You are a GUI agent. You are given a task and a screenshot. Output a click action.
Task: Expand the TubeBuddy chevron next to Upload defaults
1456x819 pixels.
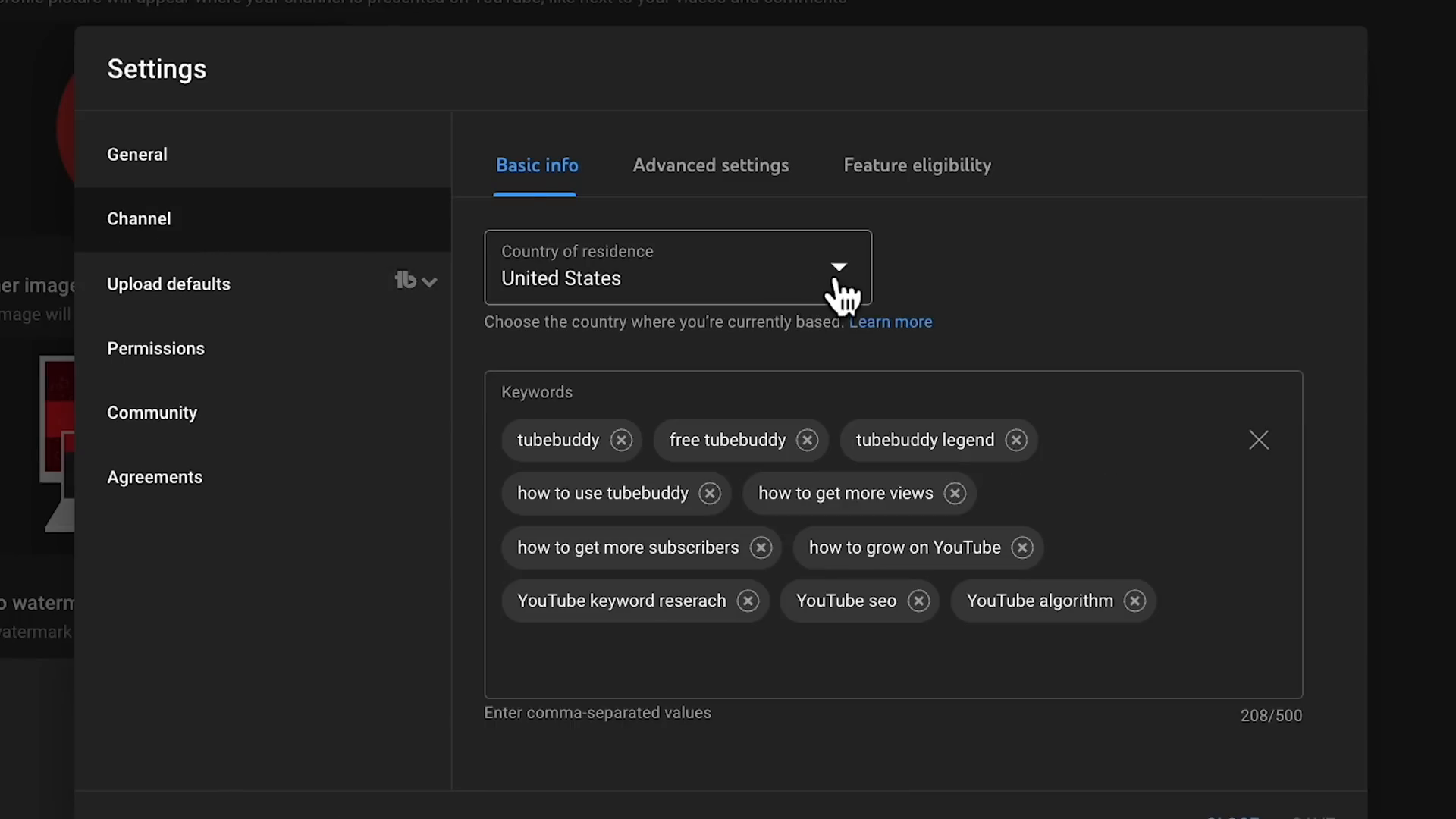(x=429, y=282)
